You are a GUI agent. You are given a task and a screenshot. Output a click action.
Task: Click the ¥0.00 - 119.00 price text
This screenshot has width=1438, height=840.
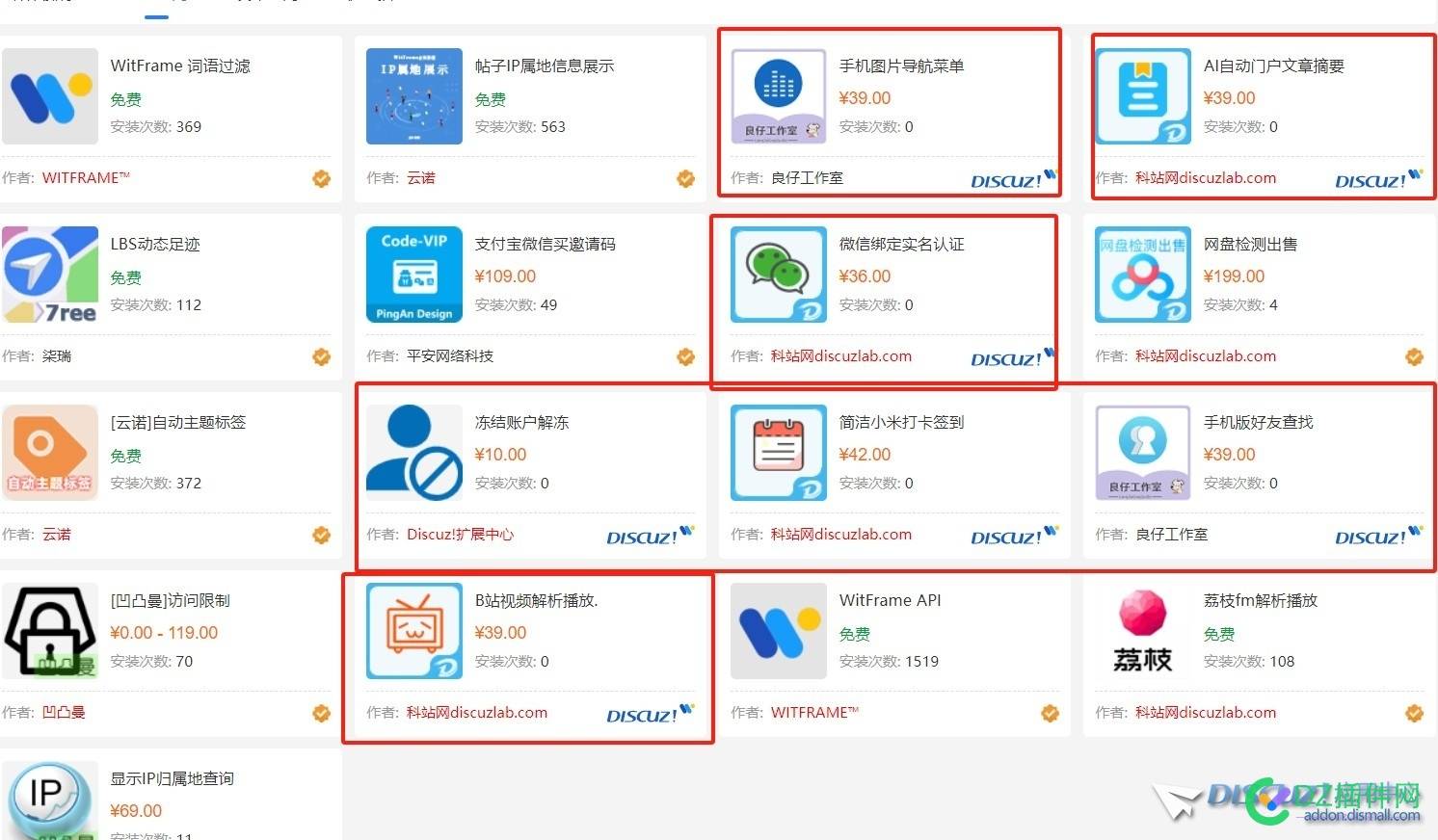click(164, 633)
